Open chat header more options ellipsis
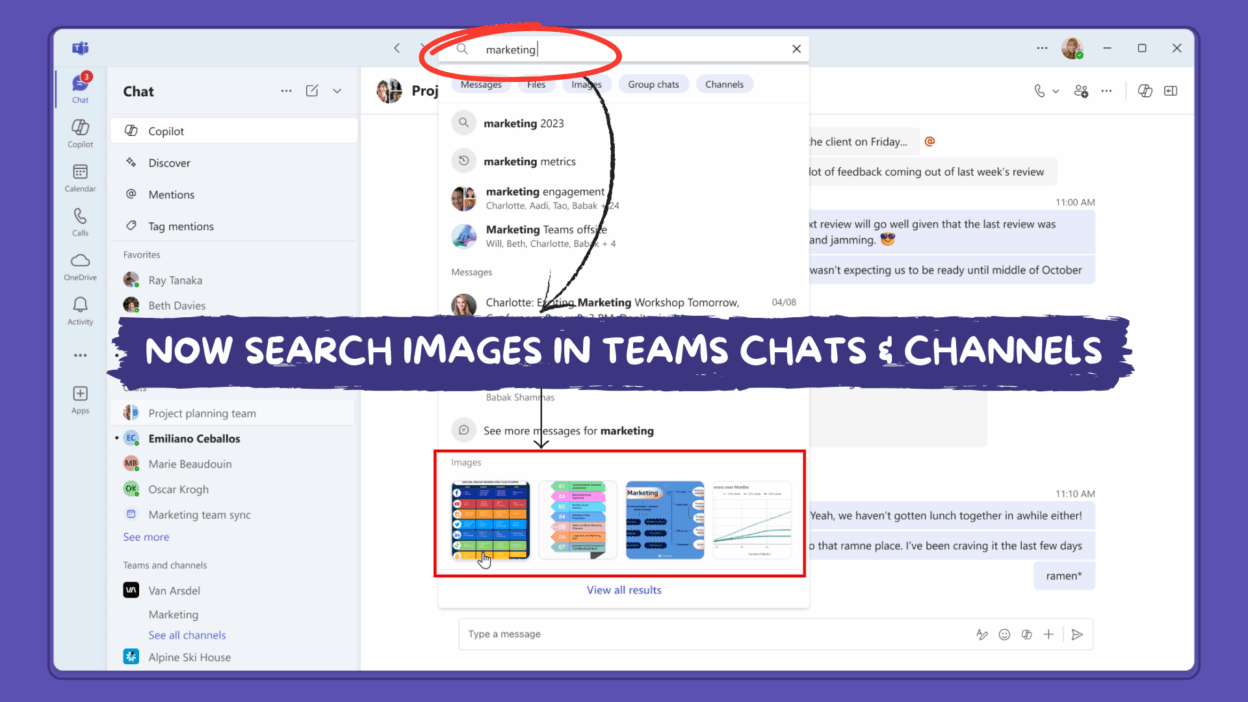The image size is (1248, 702). pyautogui.click(x=1106, y=91)
